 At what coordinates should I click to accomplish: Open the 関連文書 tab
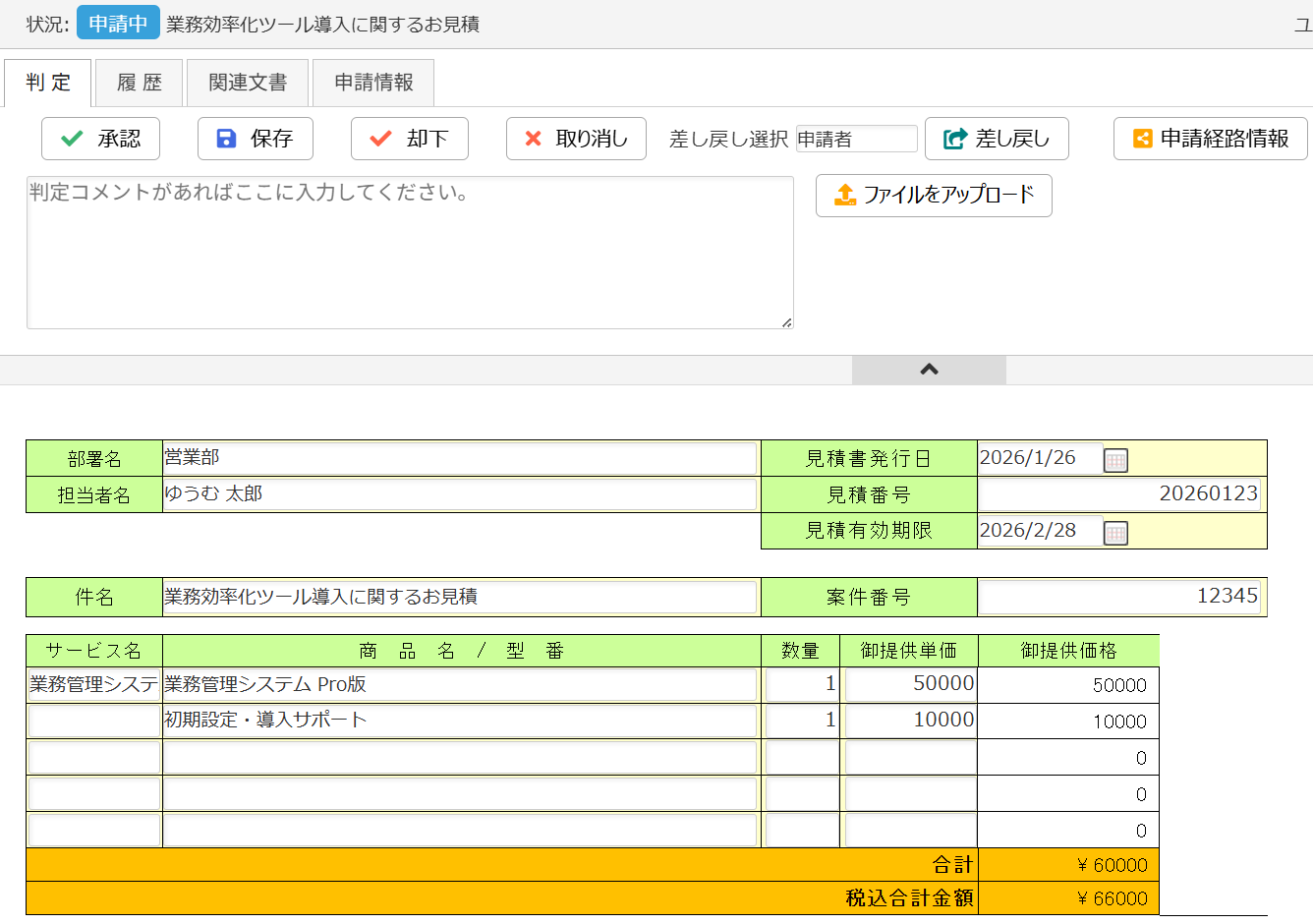click(248, 83)
